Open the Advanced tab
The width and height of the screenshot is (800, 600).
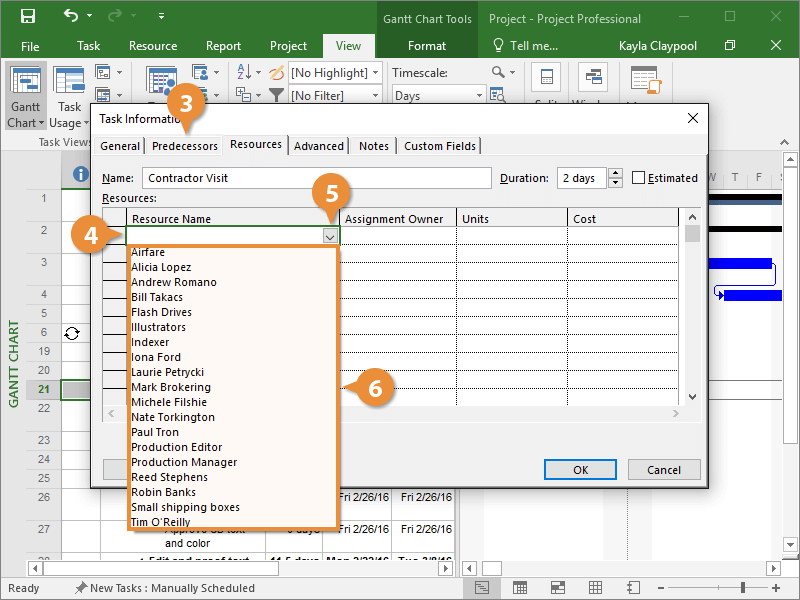pos(319,146)
